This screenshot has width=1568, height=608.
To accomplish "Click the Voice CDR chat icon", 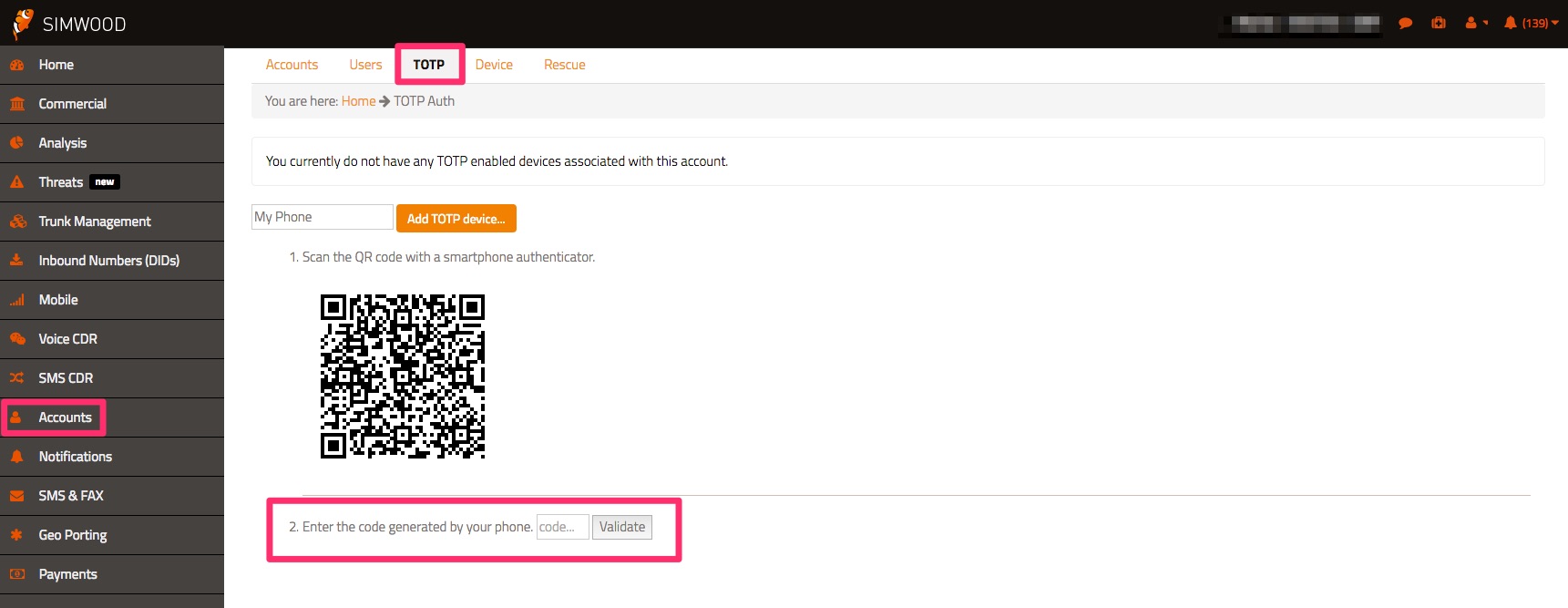I will (17, 339).
